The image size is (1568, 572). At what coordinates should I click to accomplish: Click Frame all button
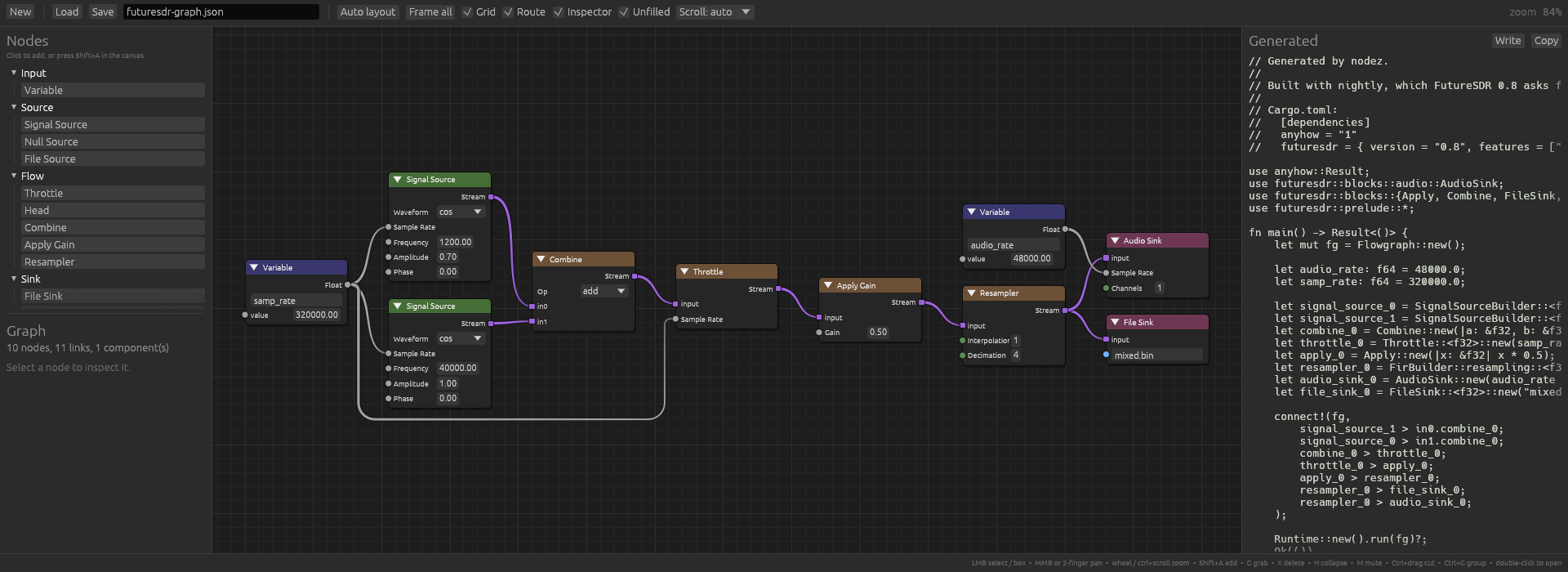click(x=430, y=11)
